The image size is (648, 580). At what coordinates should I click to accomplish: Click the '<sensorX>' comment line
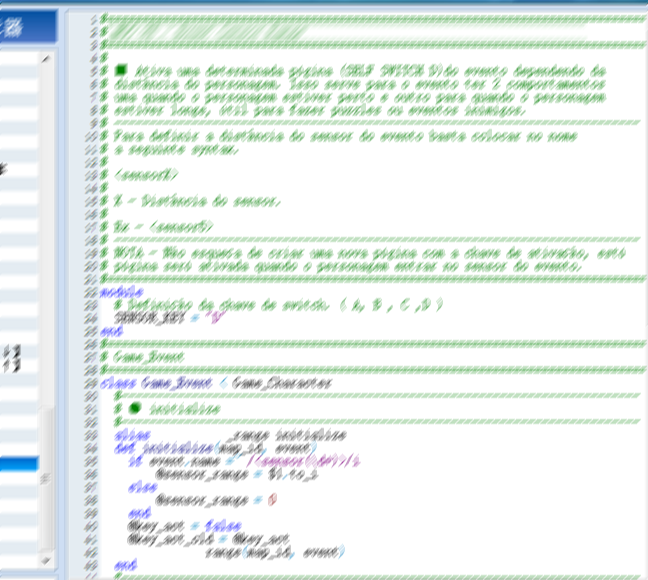[146, 175]
